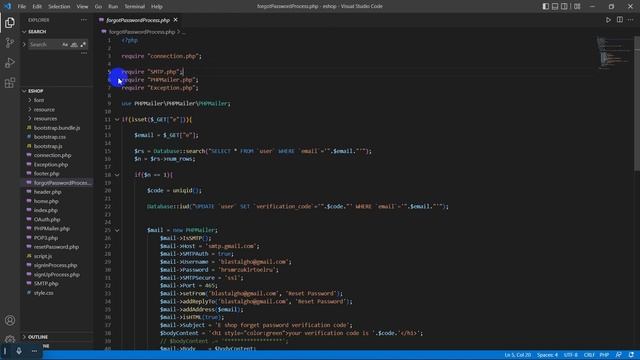
Task: Toggle Match Whole Word in search box
Action: pyautogui.click(x=74, y=44)
